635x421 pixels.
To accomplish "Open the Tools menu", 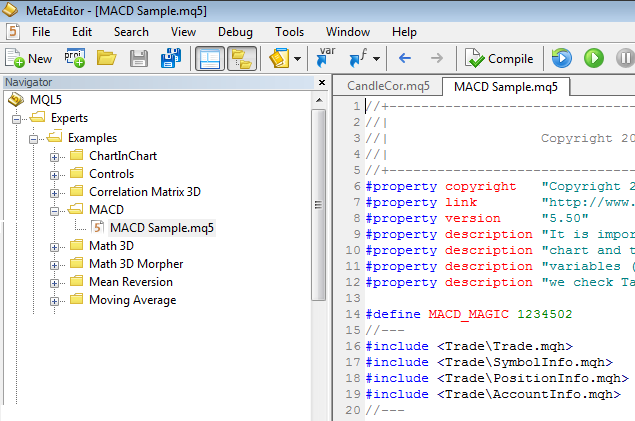I will pyautogui.click(x=289, y=32).
